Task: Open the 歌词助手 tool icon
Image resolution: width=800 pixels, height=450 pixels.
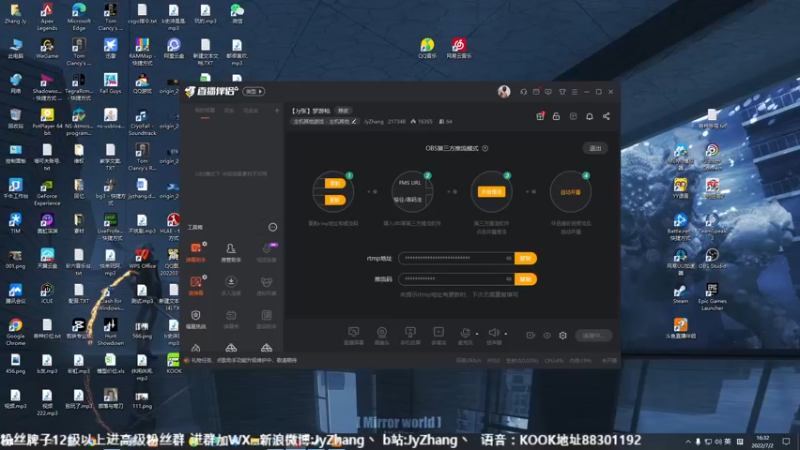Action: pyautogui.click(x=266, y=319)
